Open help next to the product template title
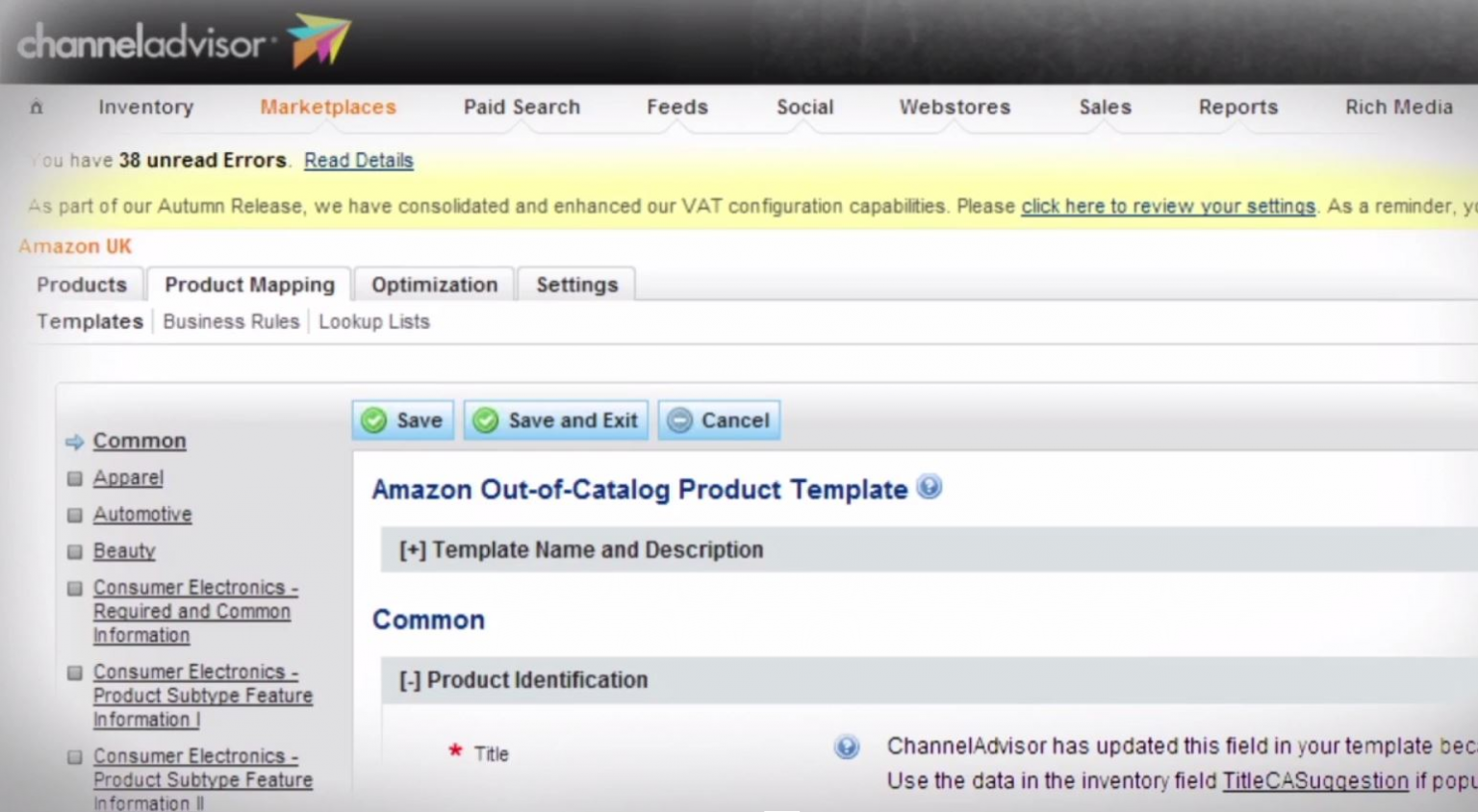The height and width of the screenshot is (812, 1478). (929, 488)
